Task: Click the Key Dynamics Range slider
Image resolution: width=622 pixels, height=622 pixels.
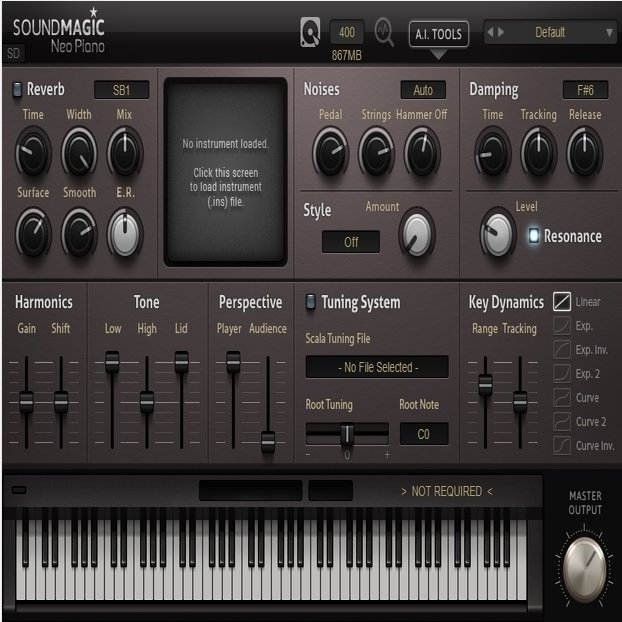Action: pos(485,384)
